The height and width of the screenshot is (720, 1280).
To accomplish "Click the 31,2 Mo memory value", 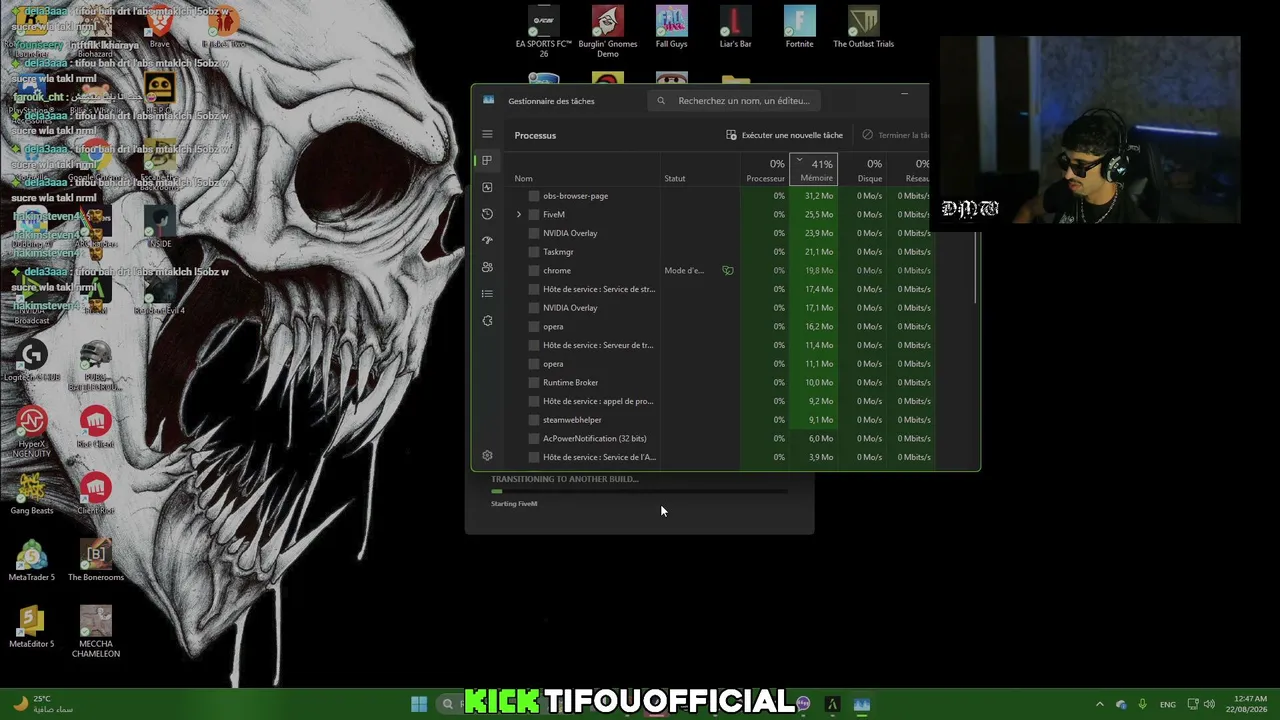I will (819, 196).
